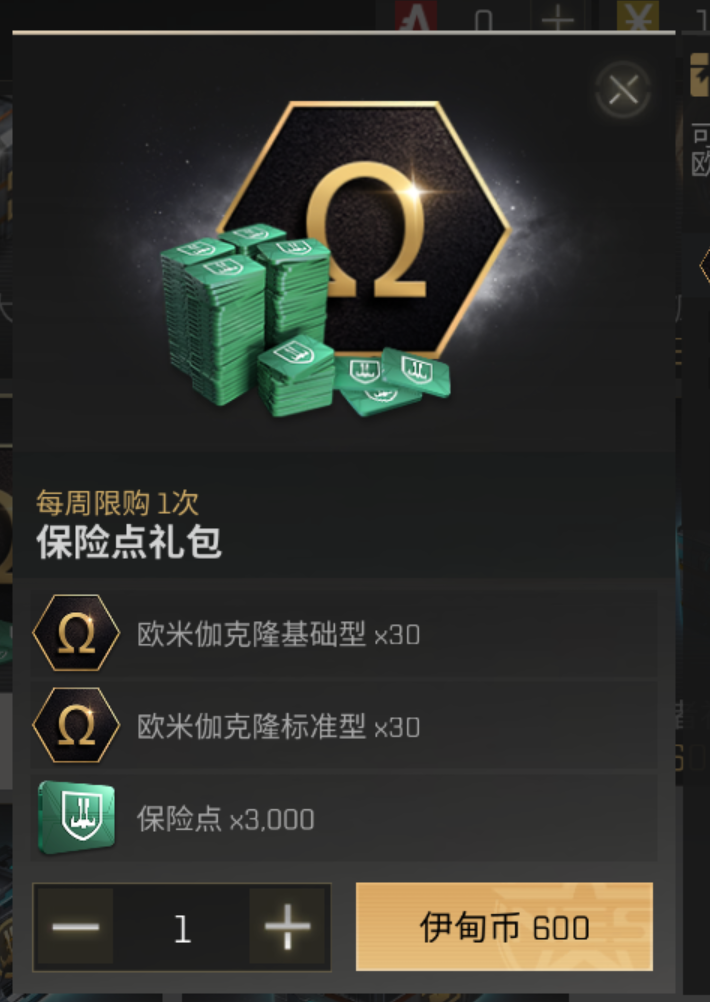The height and width of the screenshot is (1002, 710).
Task: Increase purchase quantity with the plus button
Action: [287, 926]
